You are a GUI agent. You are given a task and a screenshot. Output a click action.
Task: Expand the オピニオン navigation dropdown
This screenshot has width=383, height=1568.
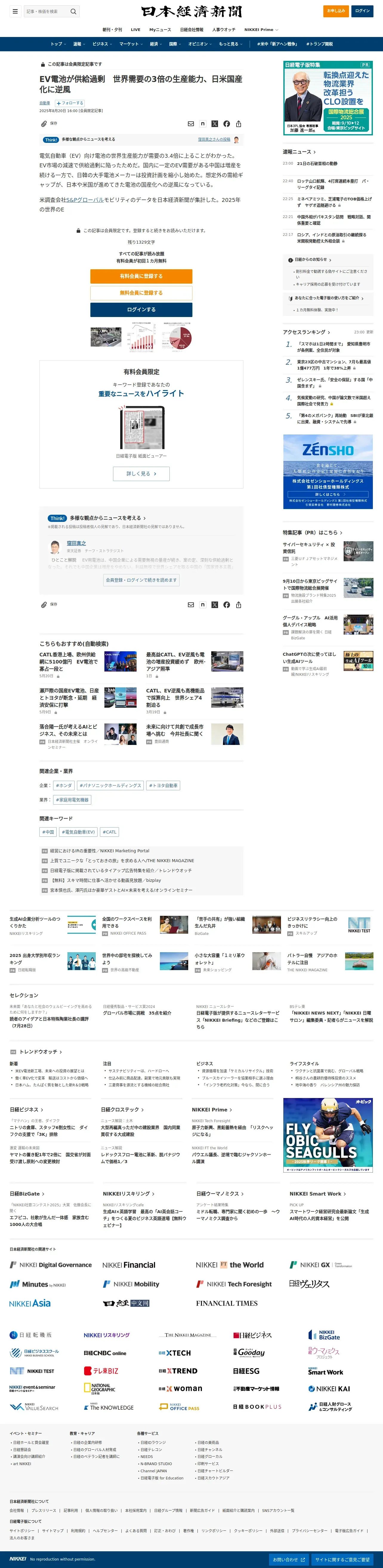(x=200, y=44)
